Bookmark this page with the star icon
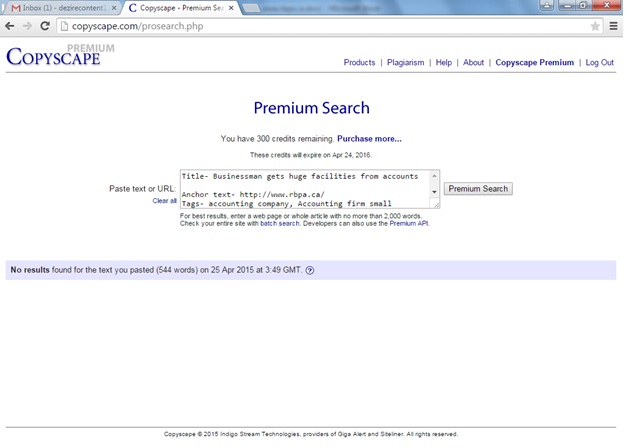This screenshot has height=448, width=630. 596,26
